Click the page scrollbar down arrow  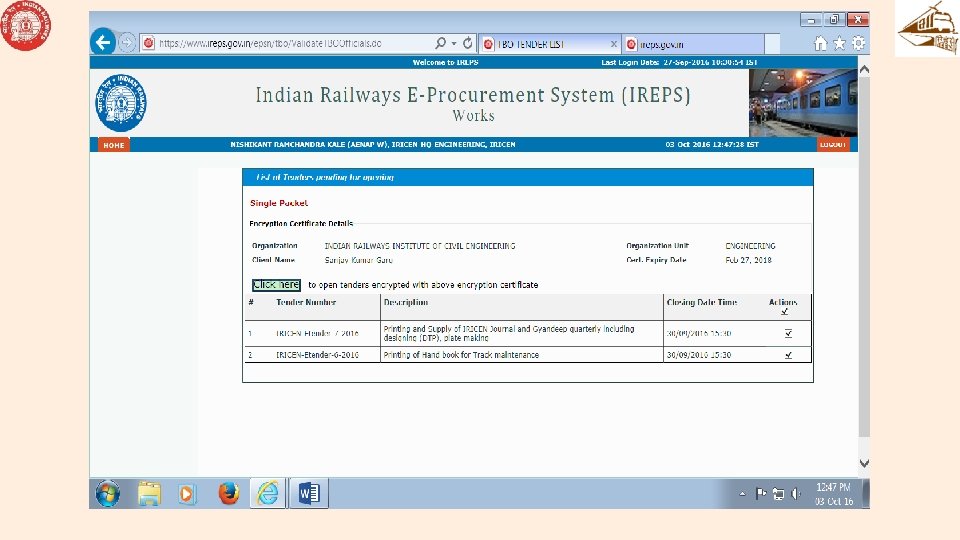(864, 463)
